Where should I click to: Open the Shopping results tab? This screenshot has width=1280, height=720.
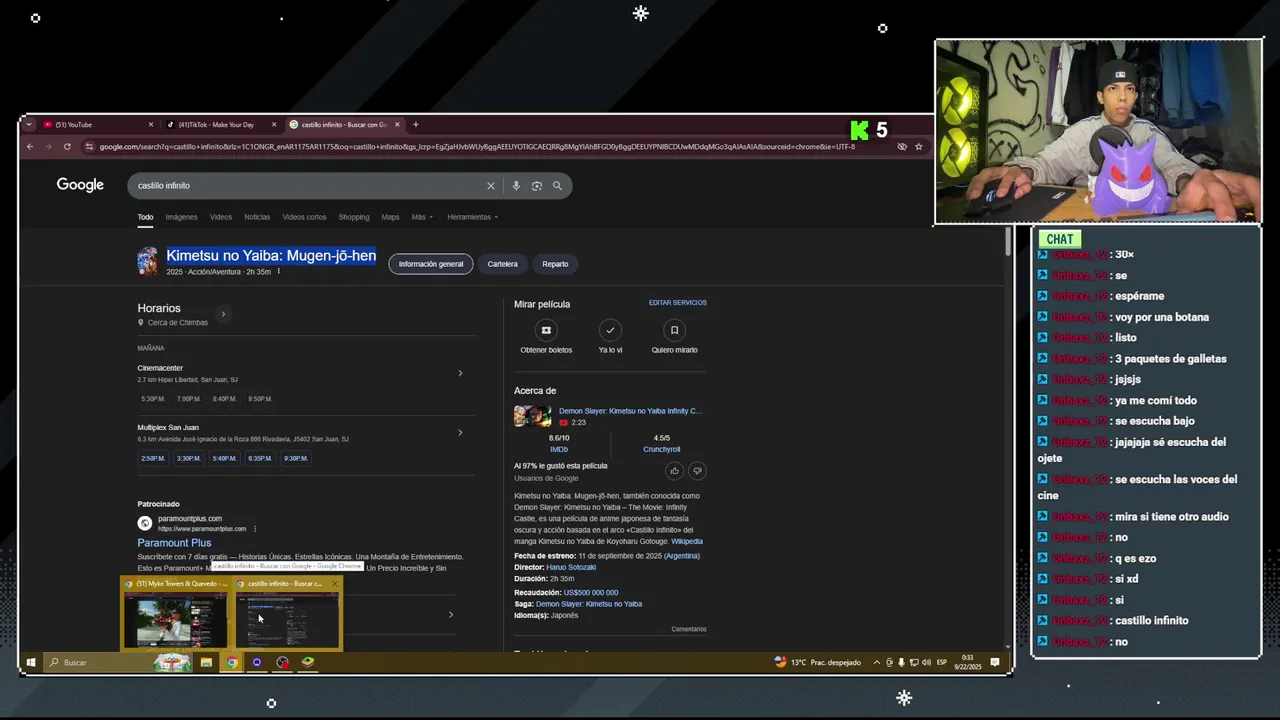coord(354,217)
